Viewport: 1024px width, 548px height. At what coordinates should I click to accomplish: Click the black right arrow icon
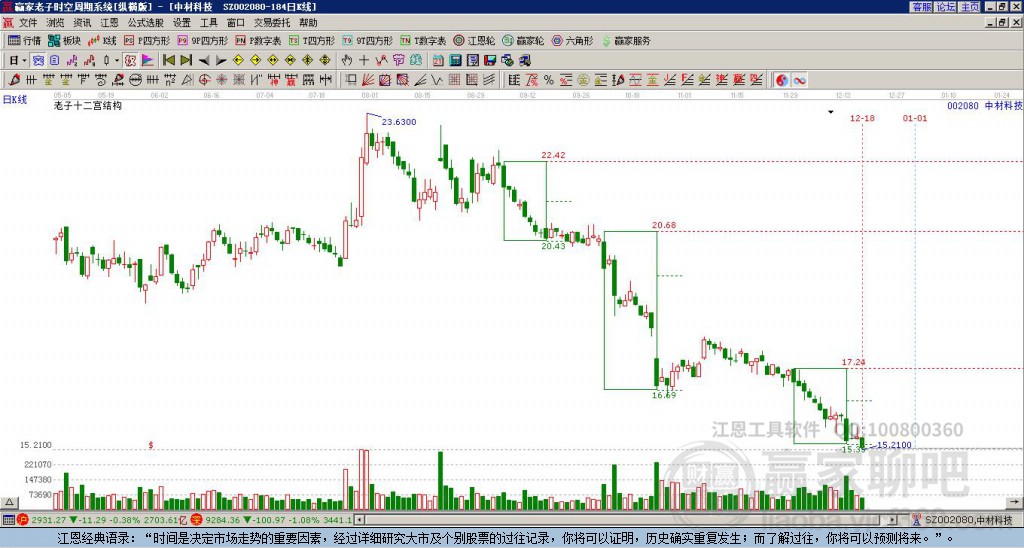(x=221, y=60)
